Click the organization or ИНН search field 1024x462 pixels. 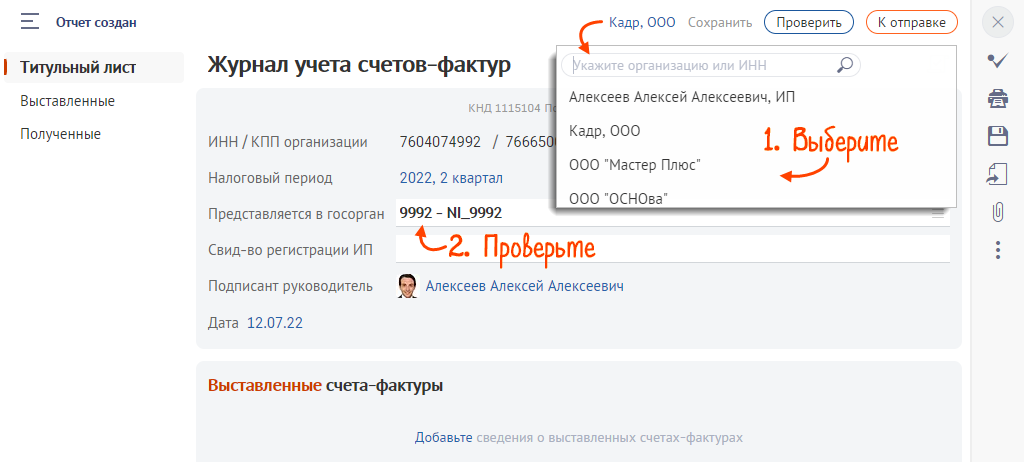(x=700, y=65)
